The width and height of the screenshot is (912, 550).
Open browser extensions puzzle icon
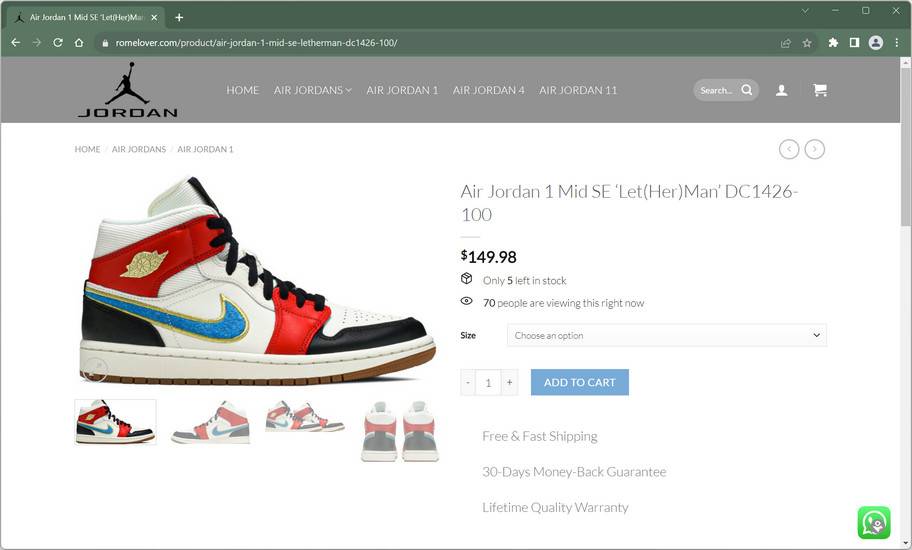coord(833,42)
